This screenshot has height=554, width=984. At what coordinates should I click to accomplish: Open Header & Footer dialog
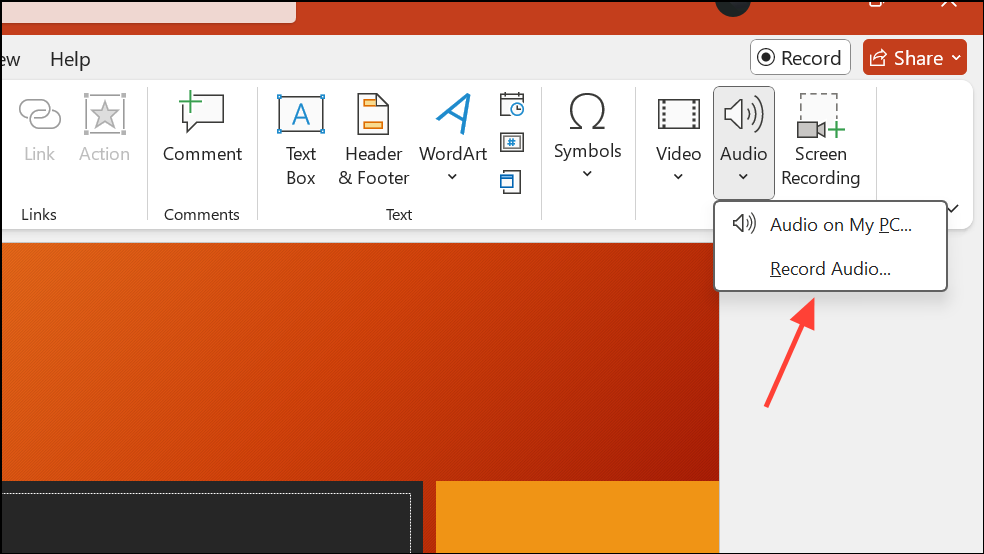coord(373,139)
